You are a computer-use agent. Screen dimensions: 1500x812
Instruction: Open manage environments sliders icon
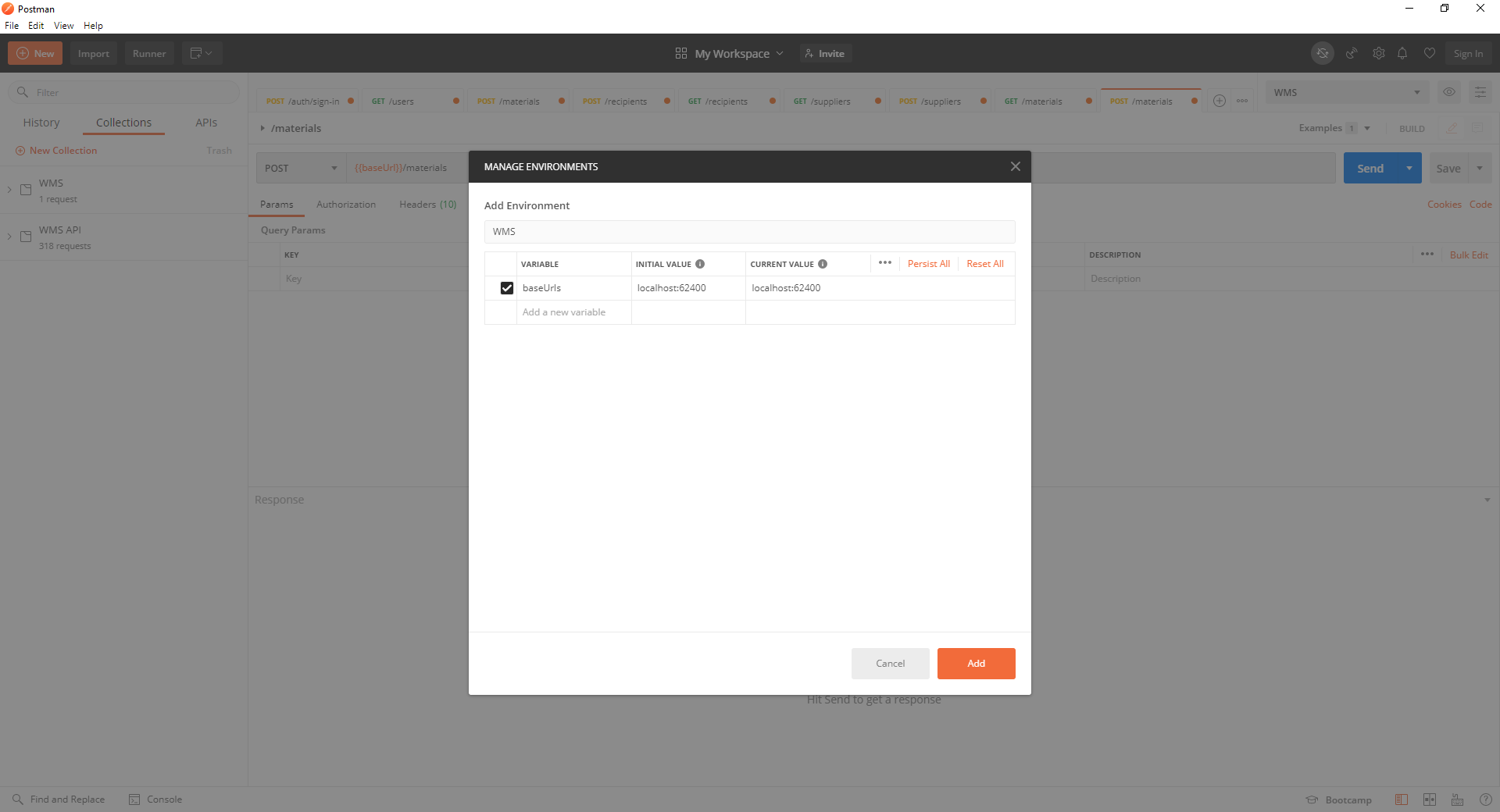pyautogui.click(x=1480, y=92)
